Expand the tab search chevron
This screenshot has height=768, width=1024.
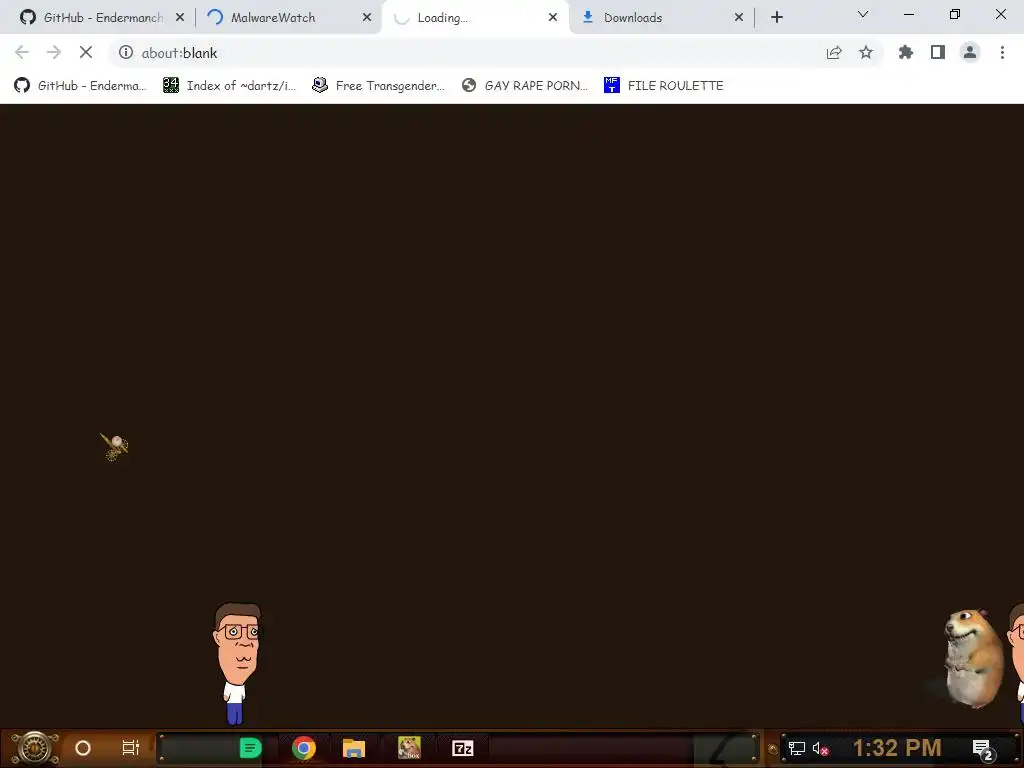tap(863, 14)
